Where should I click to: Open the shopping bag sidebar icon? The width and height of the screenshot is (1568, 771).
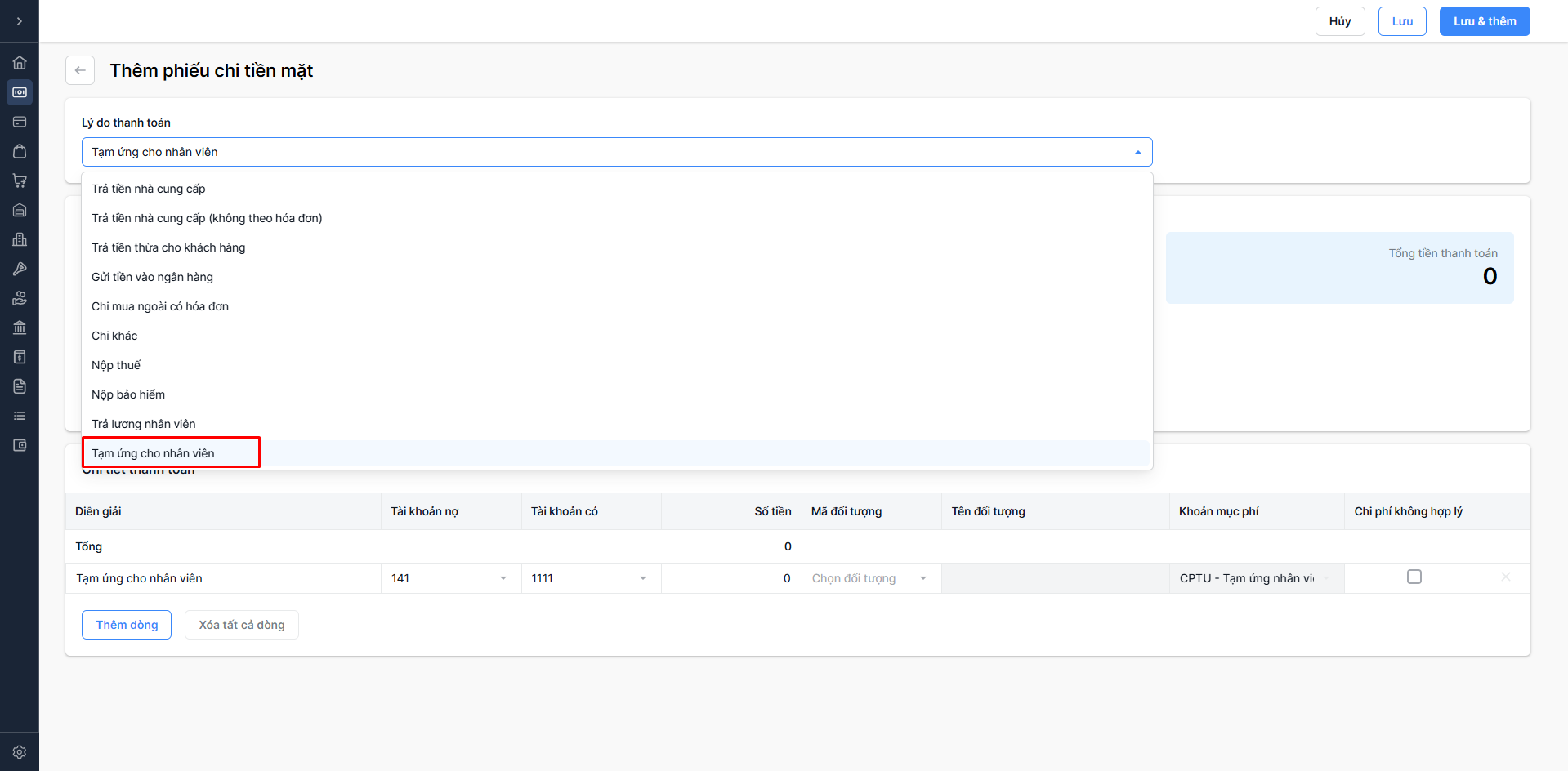tap(20, 151)
